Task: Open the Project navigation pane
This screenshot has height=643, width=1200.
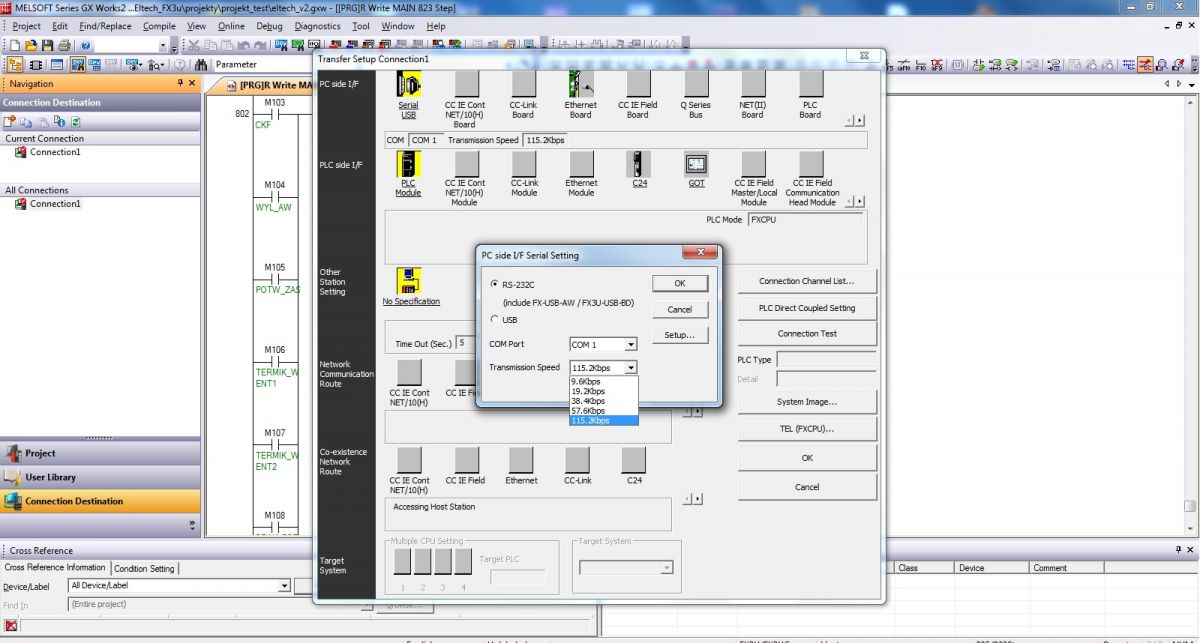Action: point(100,453)
